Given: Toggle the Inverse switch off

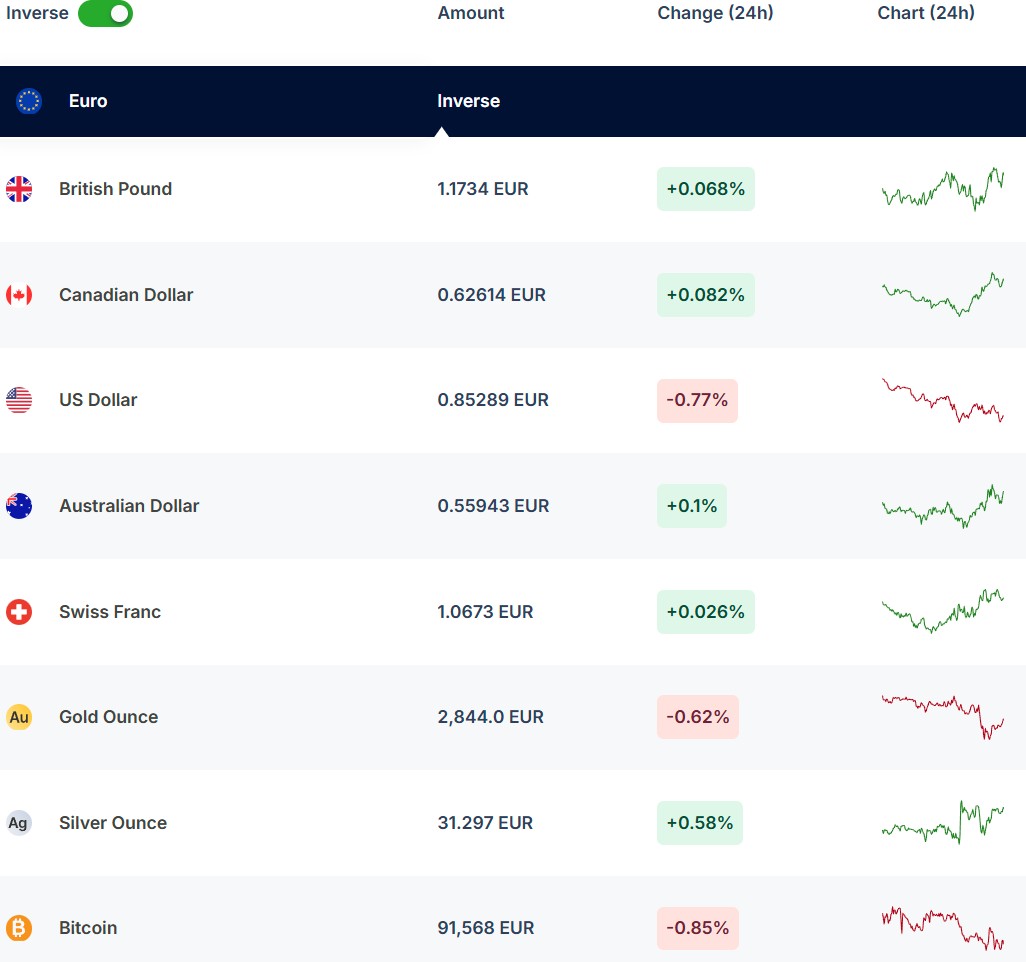Looking at the screenshot, I should click(105, 14).
